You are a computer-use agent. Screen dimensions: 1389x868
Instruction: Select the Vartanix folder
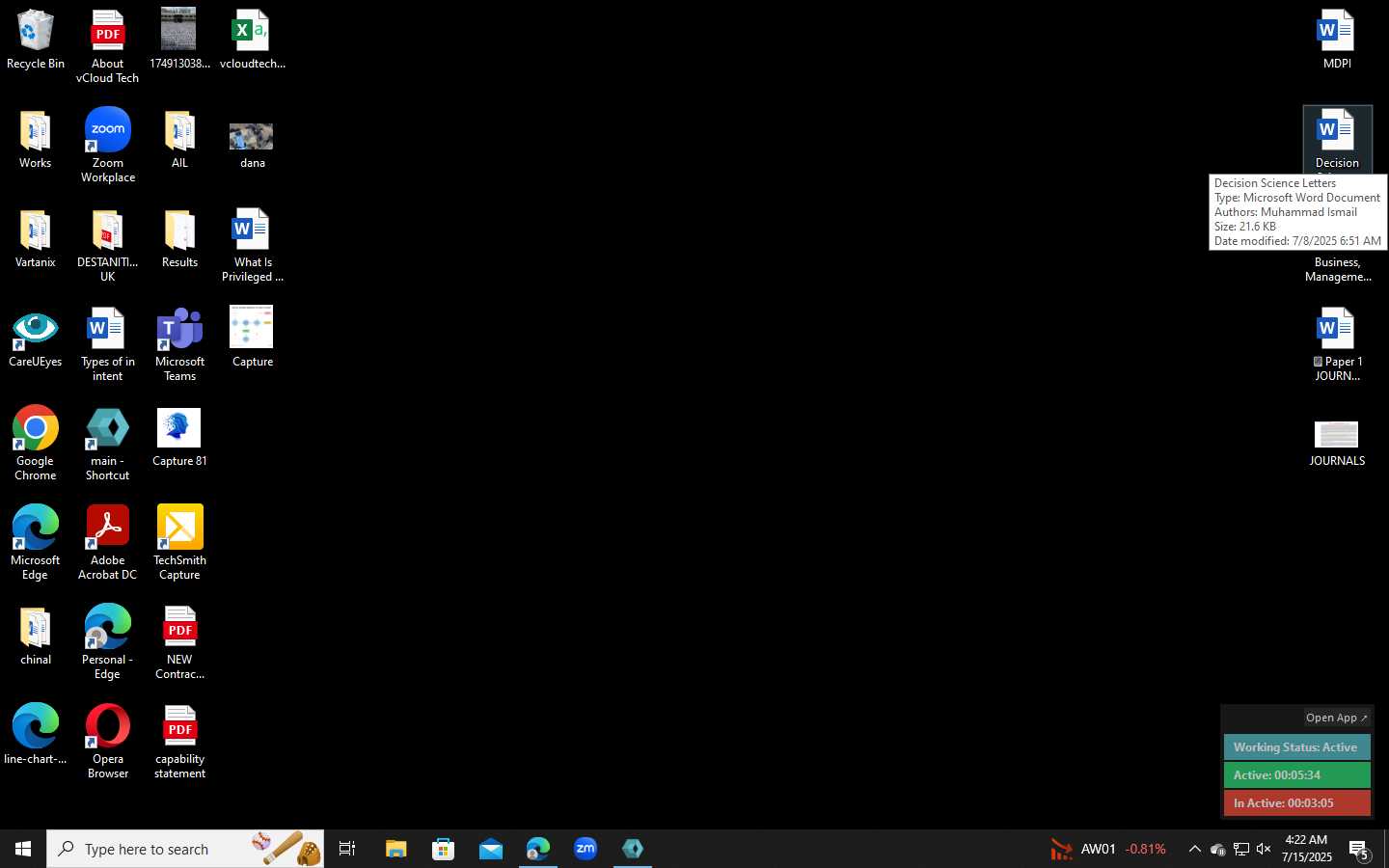point(36,239)
